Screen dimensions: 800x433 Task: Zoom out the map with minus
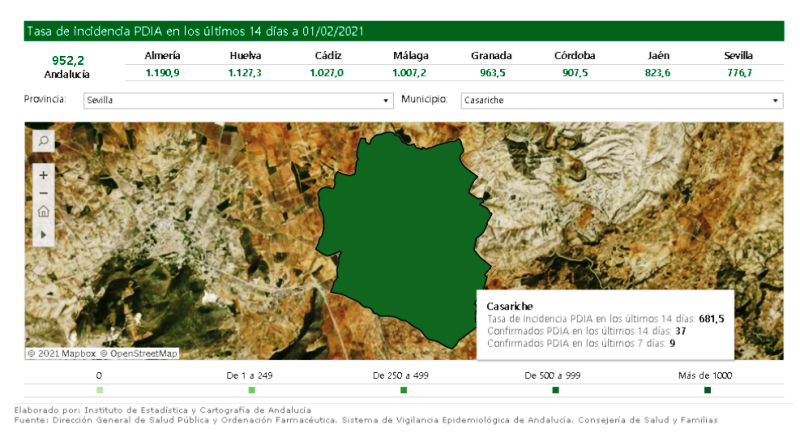pos(43,192)
